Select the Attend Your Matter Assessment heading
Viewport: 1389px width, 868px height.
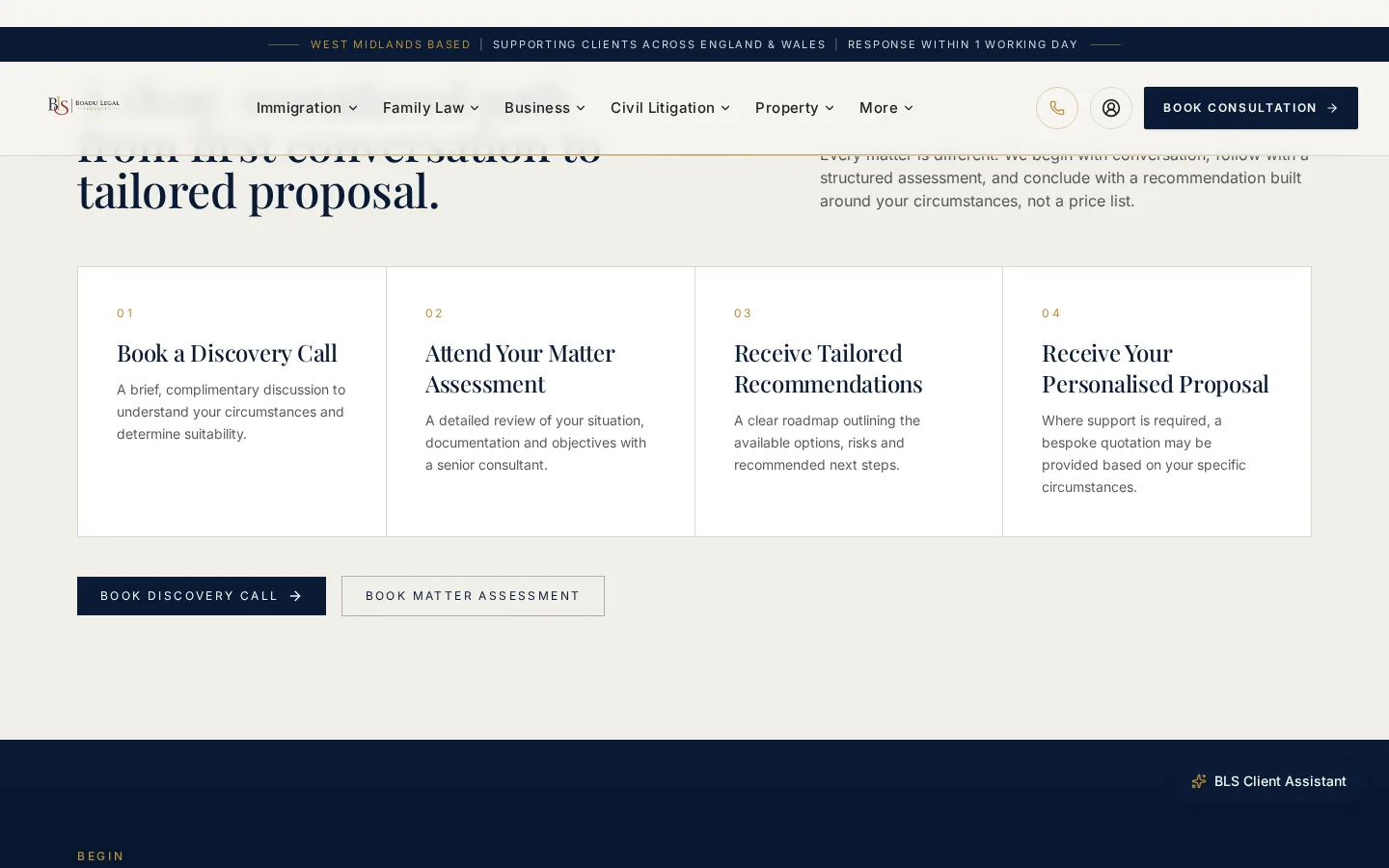point(520,368)
